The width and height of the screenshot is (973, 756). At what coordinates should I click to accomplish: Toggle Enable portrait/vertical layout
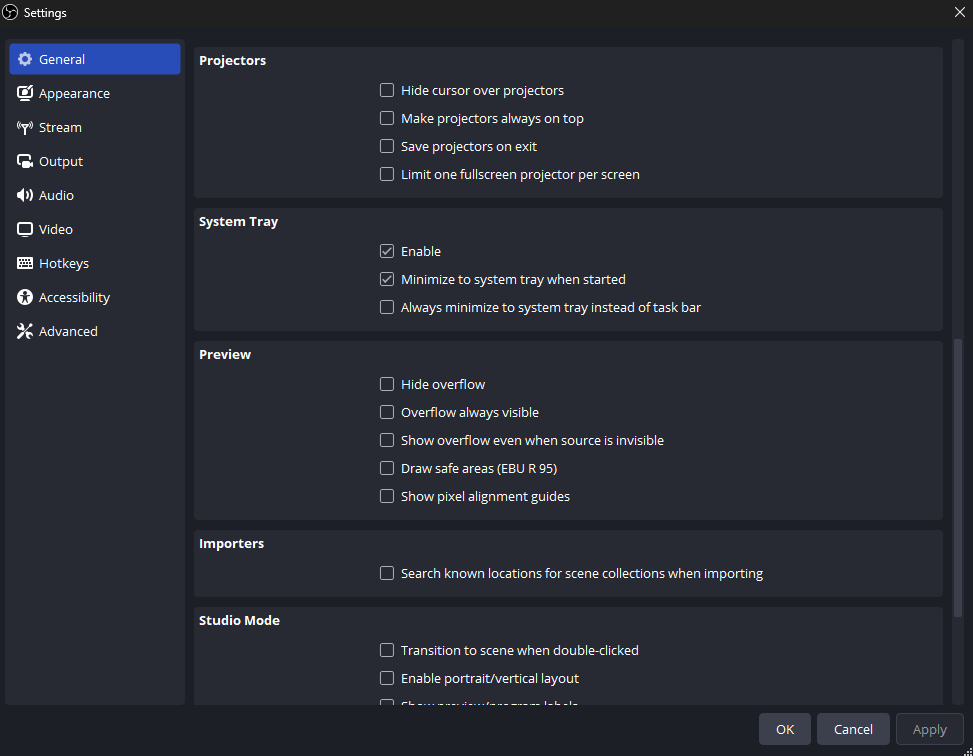387,677
